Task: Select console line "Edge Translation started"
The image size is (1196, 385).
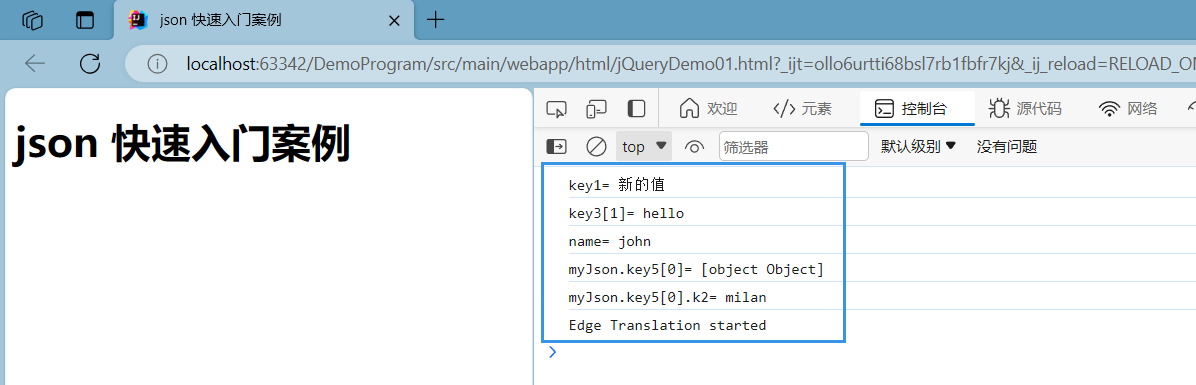Action: click(x=667, y=326)
